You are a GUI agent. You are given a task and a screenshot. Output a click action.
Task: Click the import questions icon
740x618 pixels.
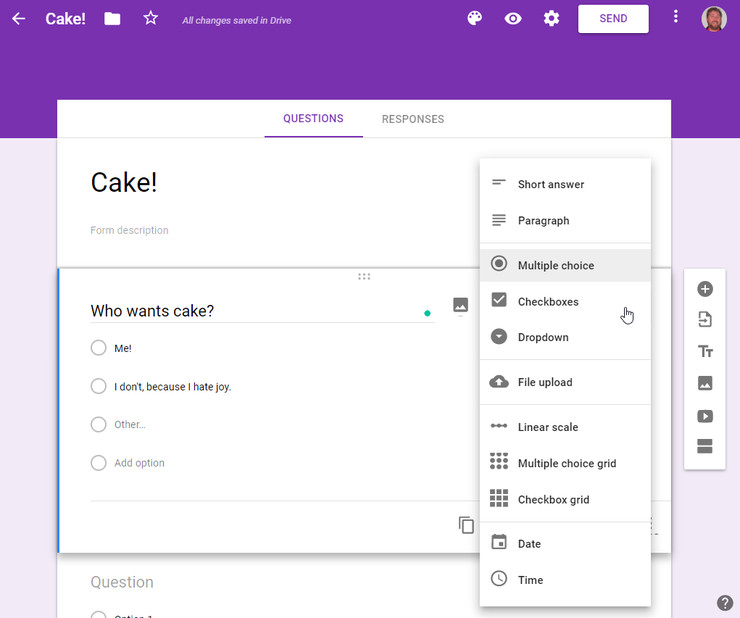coord(705,320)
